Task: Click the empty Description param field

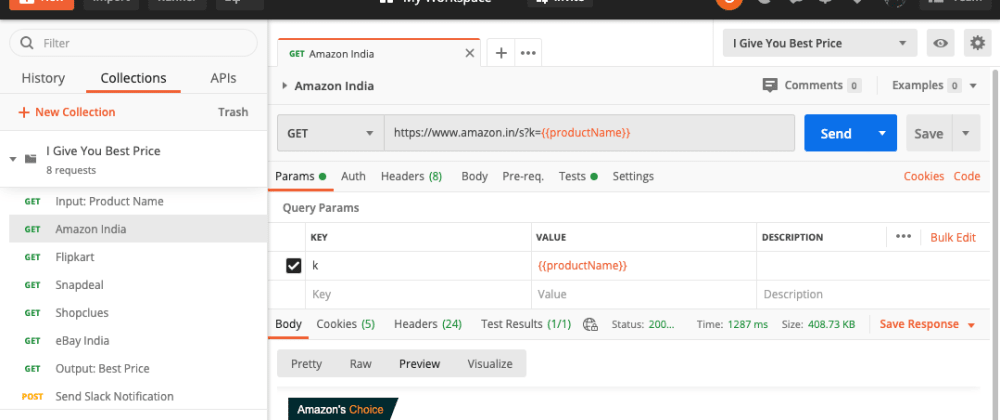Action: point(874,294)
